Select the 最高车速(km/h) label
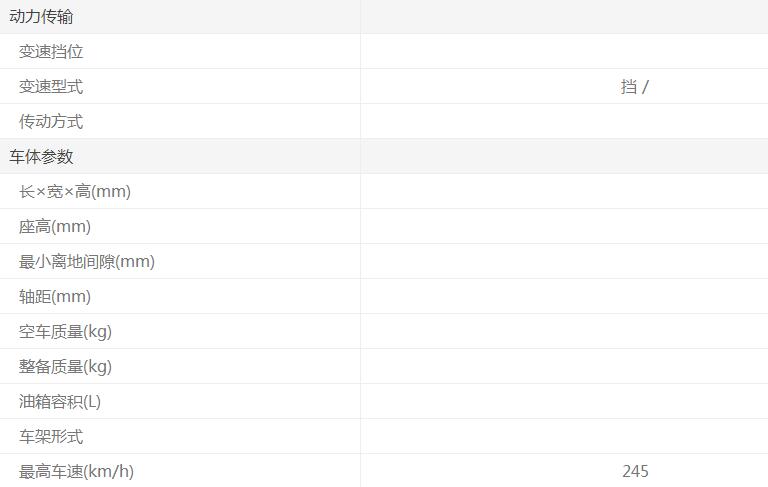The image size is (768, 487). [x=76, y=472]
